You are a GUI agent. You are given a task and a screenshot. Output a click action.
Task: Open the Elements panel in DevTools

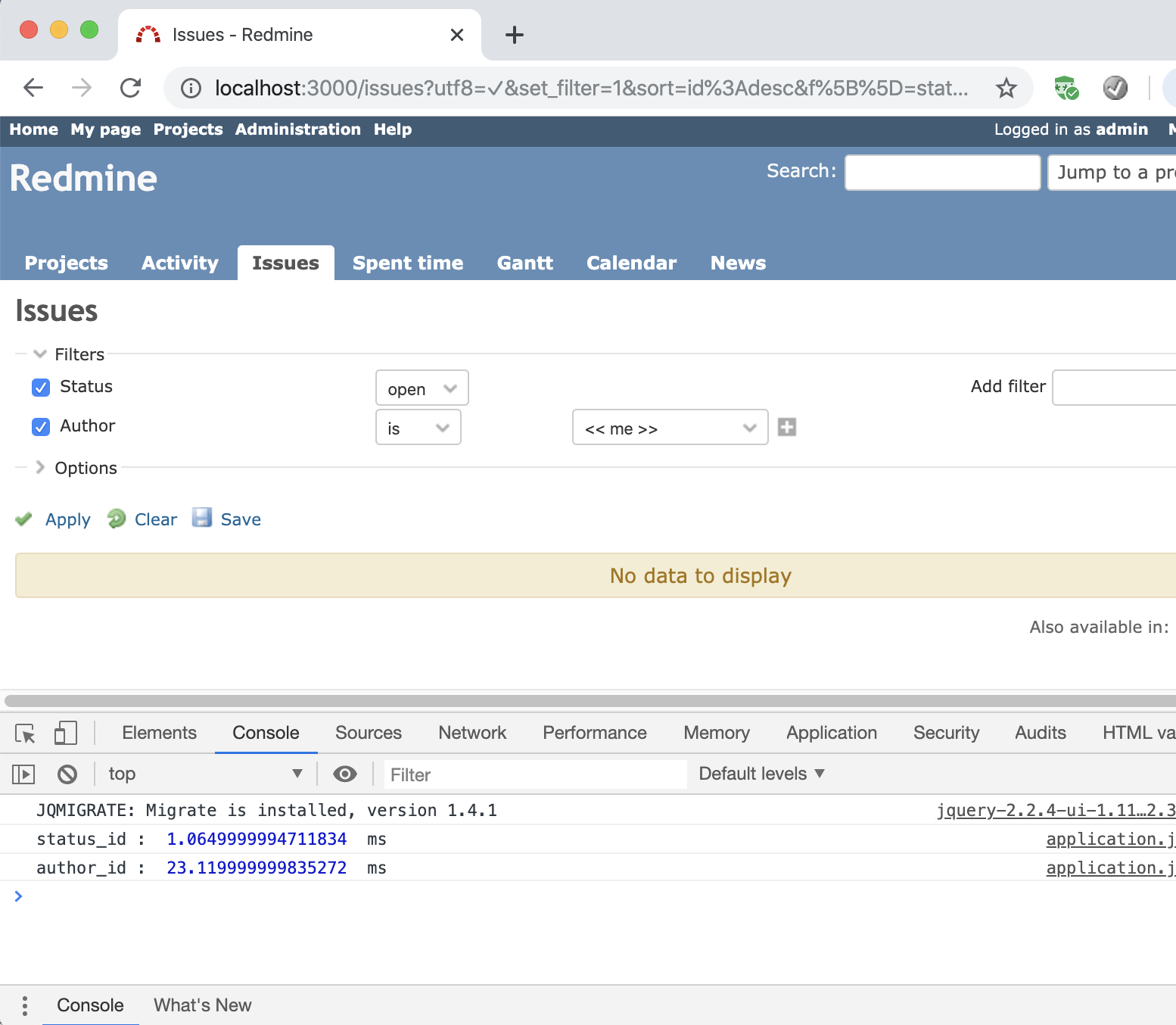[160, 733]
